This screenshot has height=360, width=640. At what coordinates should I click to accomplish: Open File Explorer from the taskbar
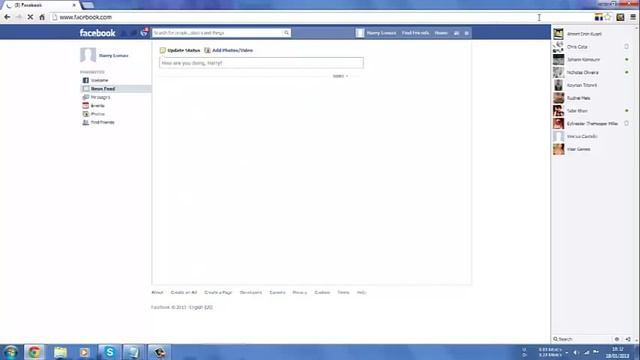pyautogui.click(x=60, y=352)
